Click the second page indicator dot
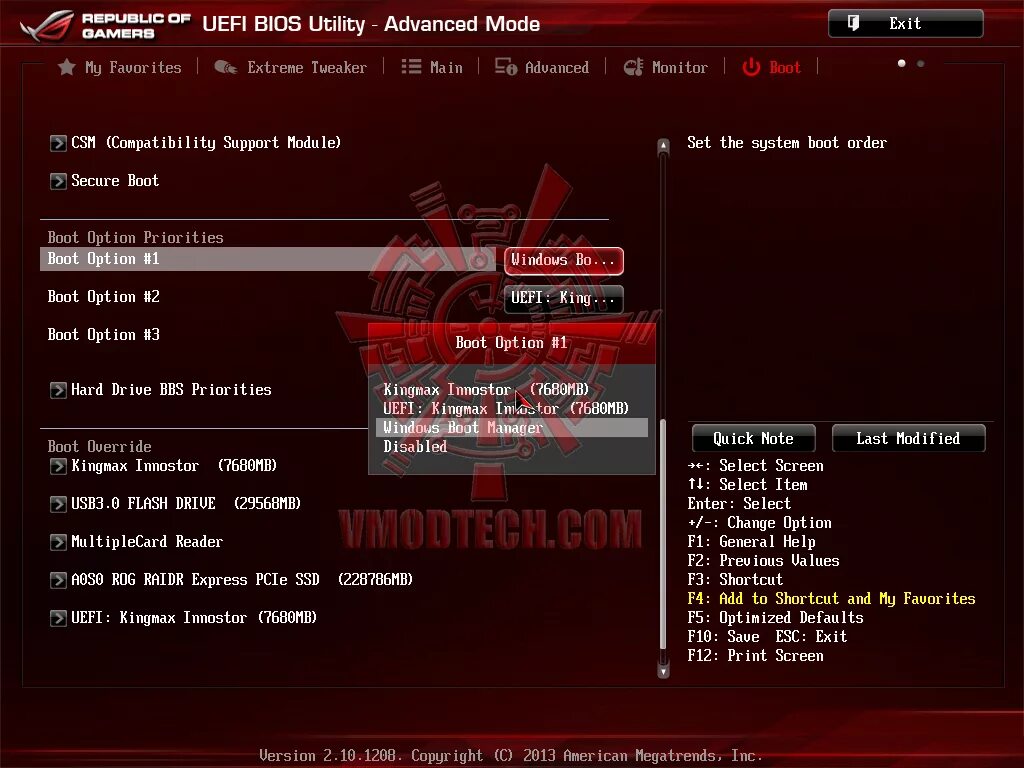Viewport: 1024px width, 768px height. tap(921, 63)
